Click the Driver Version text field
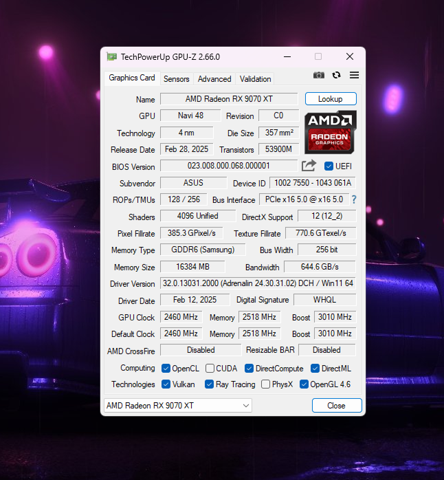Screen dimensions: 444x480 (x=258, y=283)
